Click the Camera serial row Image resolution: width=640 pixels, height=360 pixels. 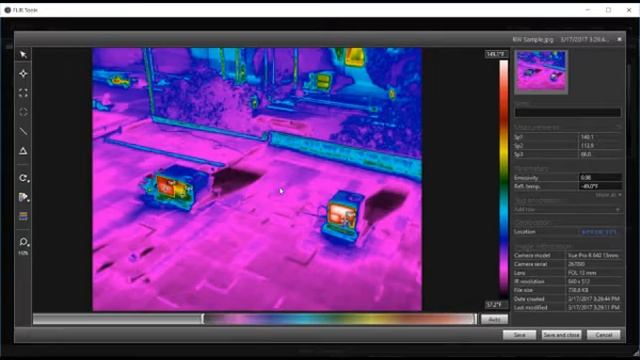click(568, 264)
